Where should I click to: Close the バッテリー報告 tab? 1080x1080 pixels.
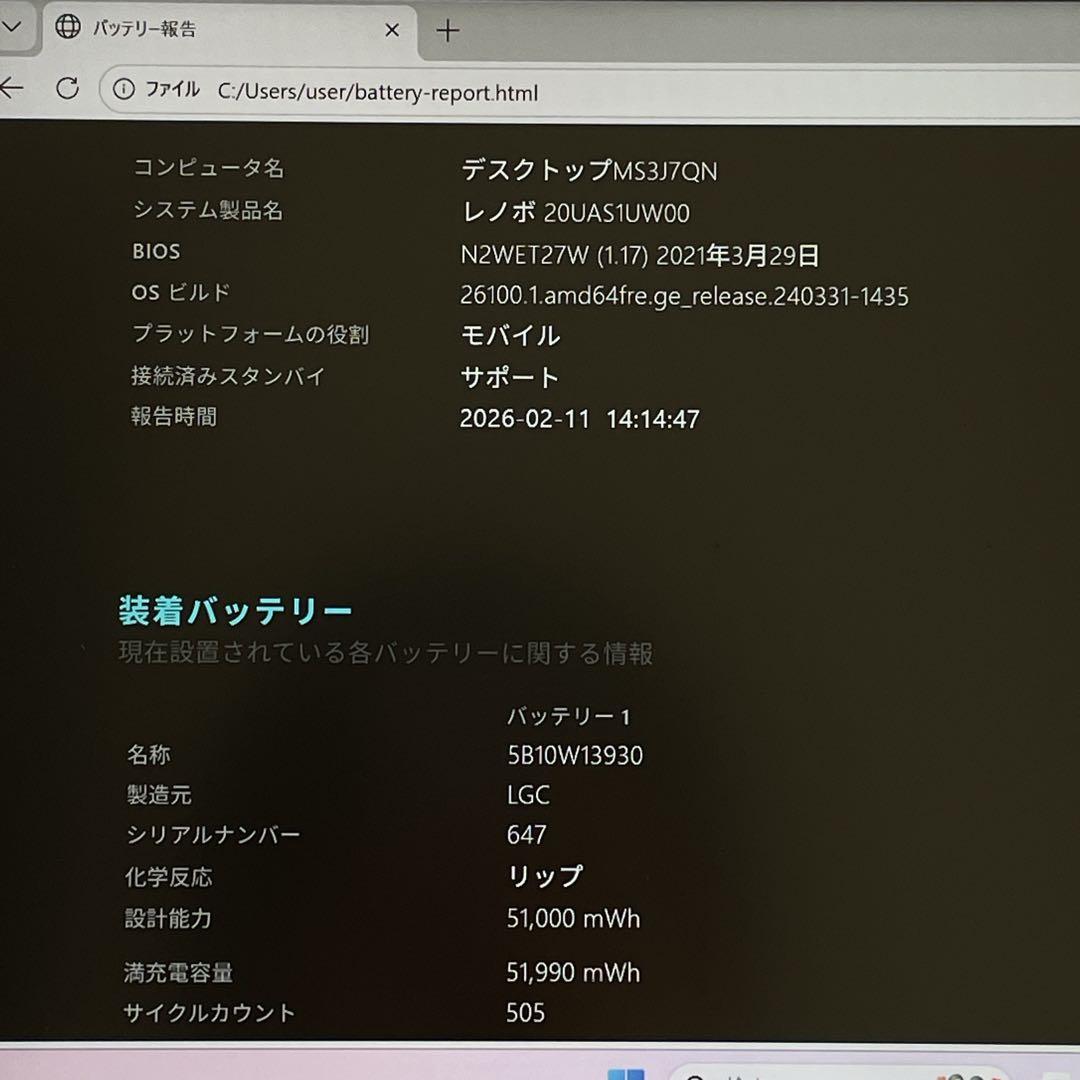(x=392, y=30)
